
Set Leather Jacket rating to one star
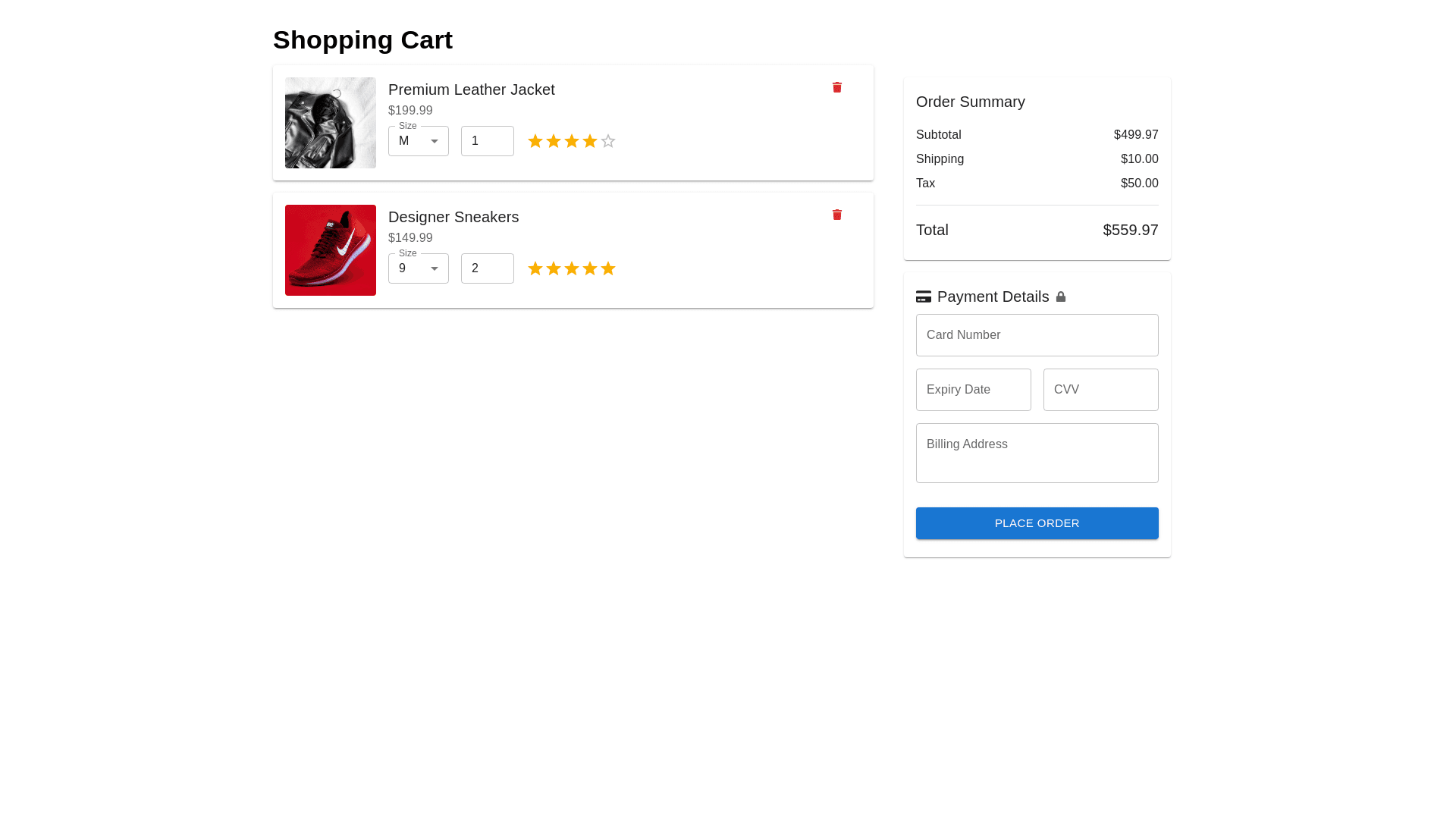click(535, 142)
